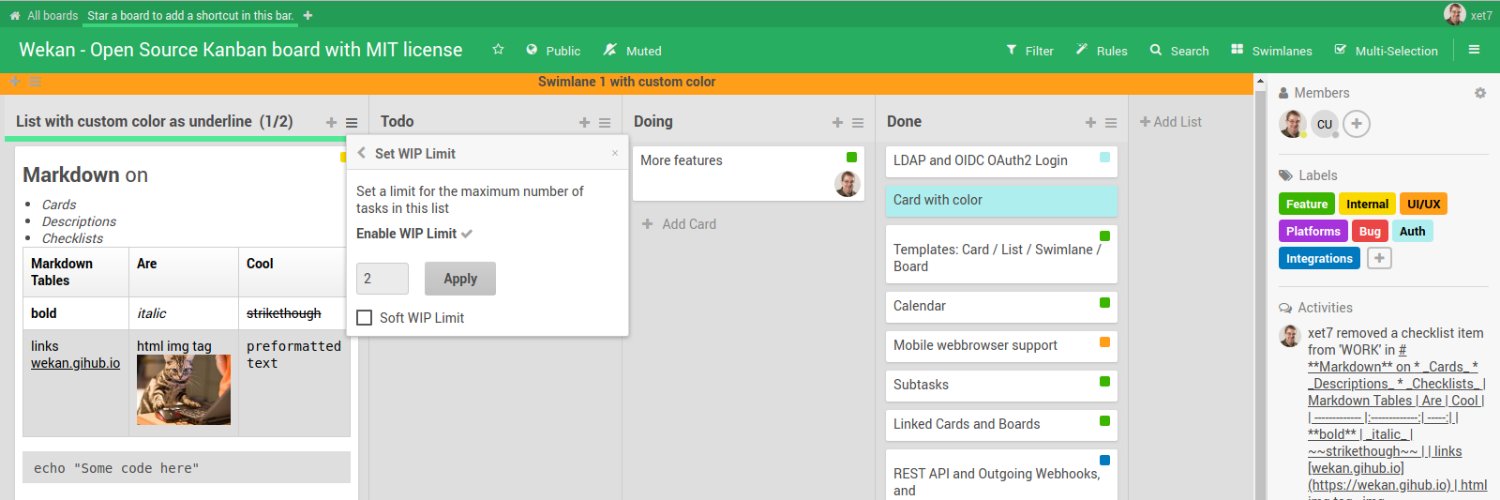Open the swimlane hamburger menu
Viewport: 1500px width, 500px height.
(x=35, y=82)
